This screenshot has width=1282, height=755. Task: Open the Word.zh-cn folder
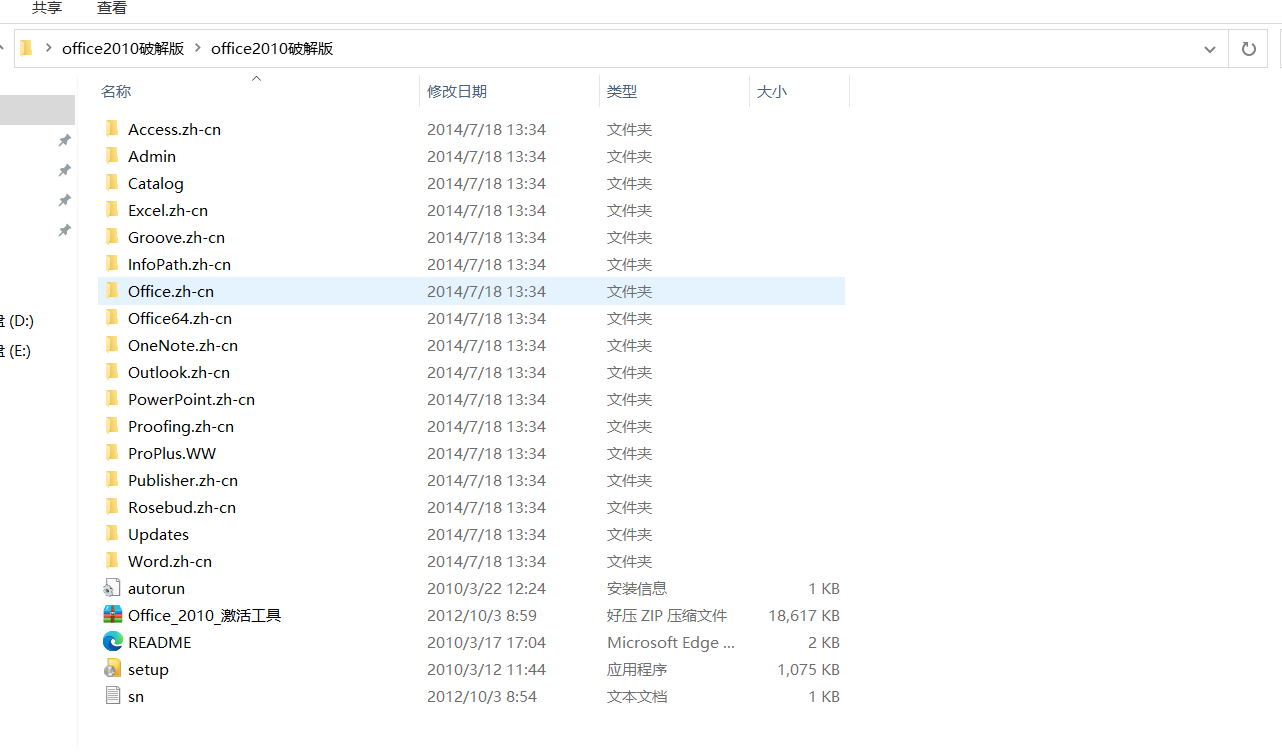coord(168,560)
